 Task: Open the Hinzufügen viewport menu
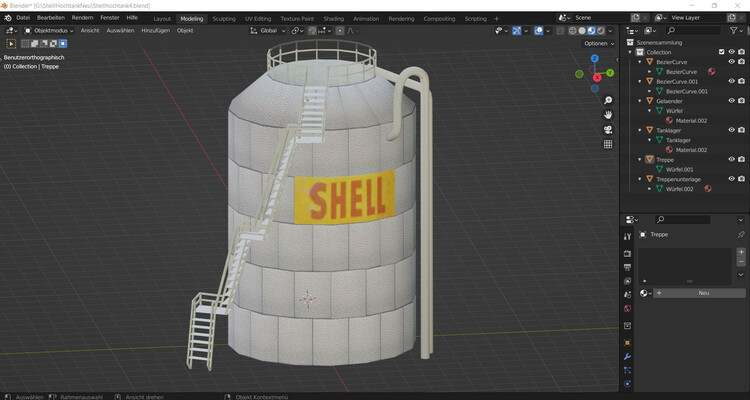tap(155, 31)
